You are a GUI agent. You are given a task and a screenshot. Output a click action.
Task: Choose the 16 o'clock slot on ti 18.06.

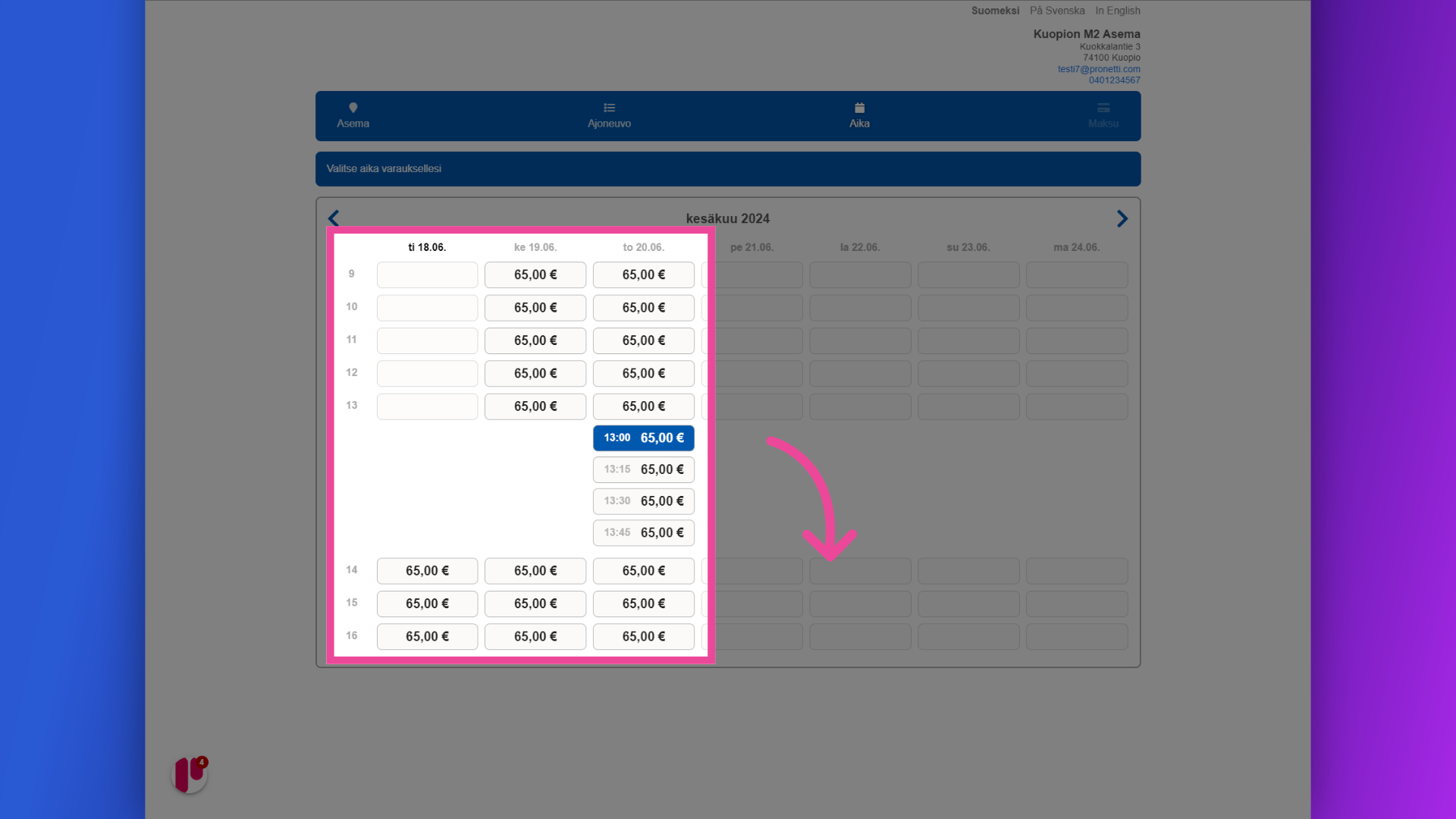click(427, 637)
